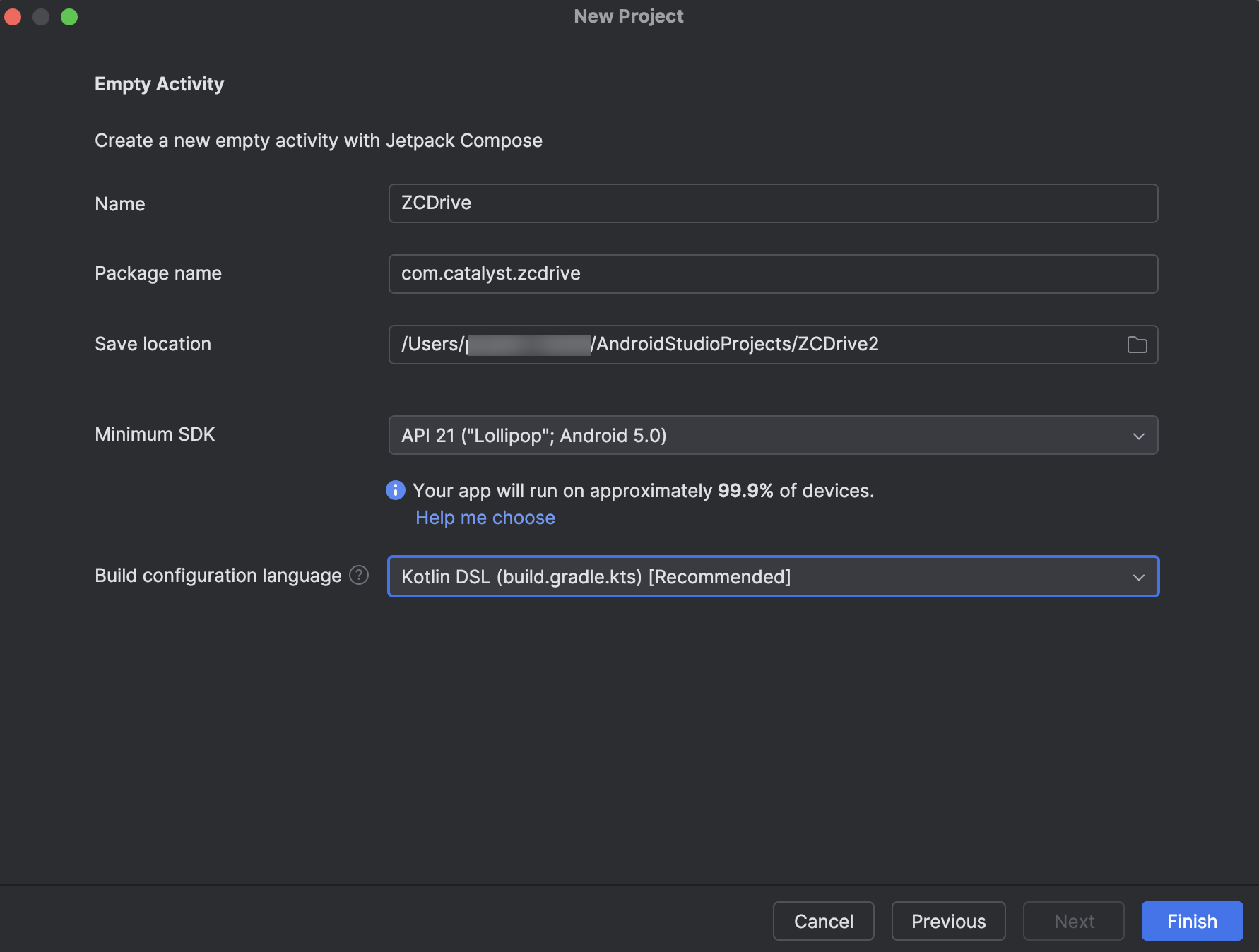
Task: Open the Kotlin DSL build language combo box
Action: pyautogui.click(x=773, y=576)
